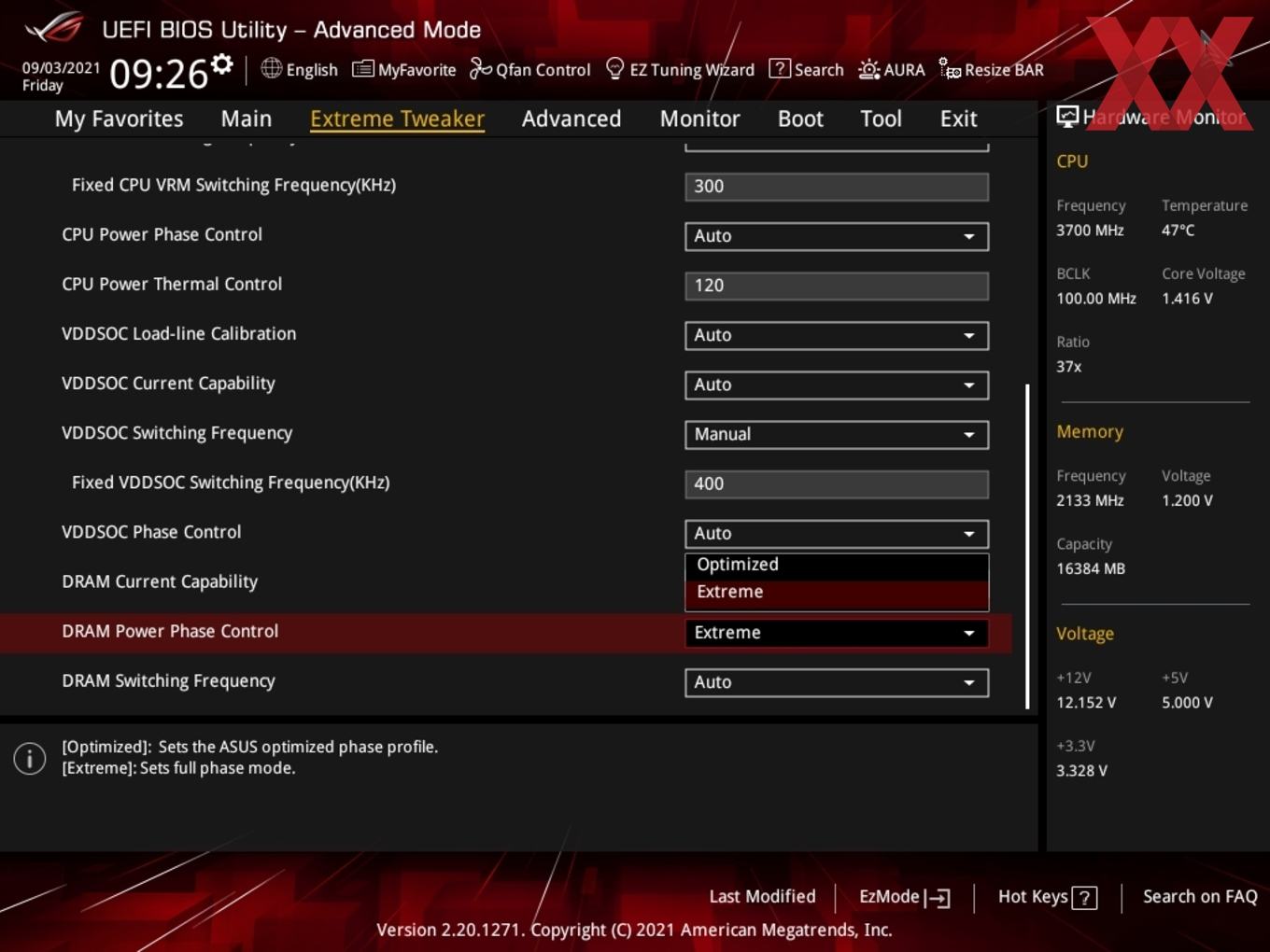Click the settings list scrollbar
Viewport: 1270px width, 952px height.
click(x=1027, y=546)
